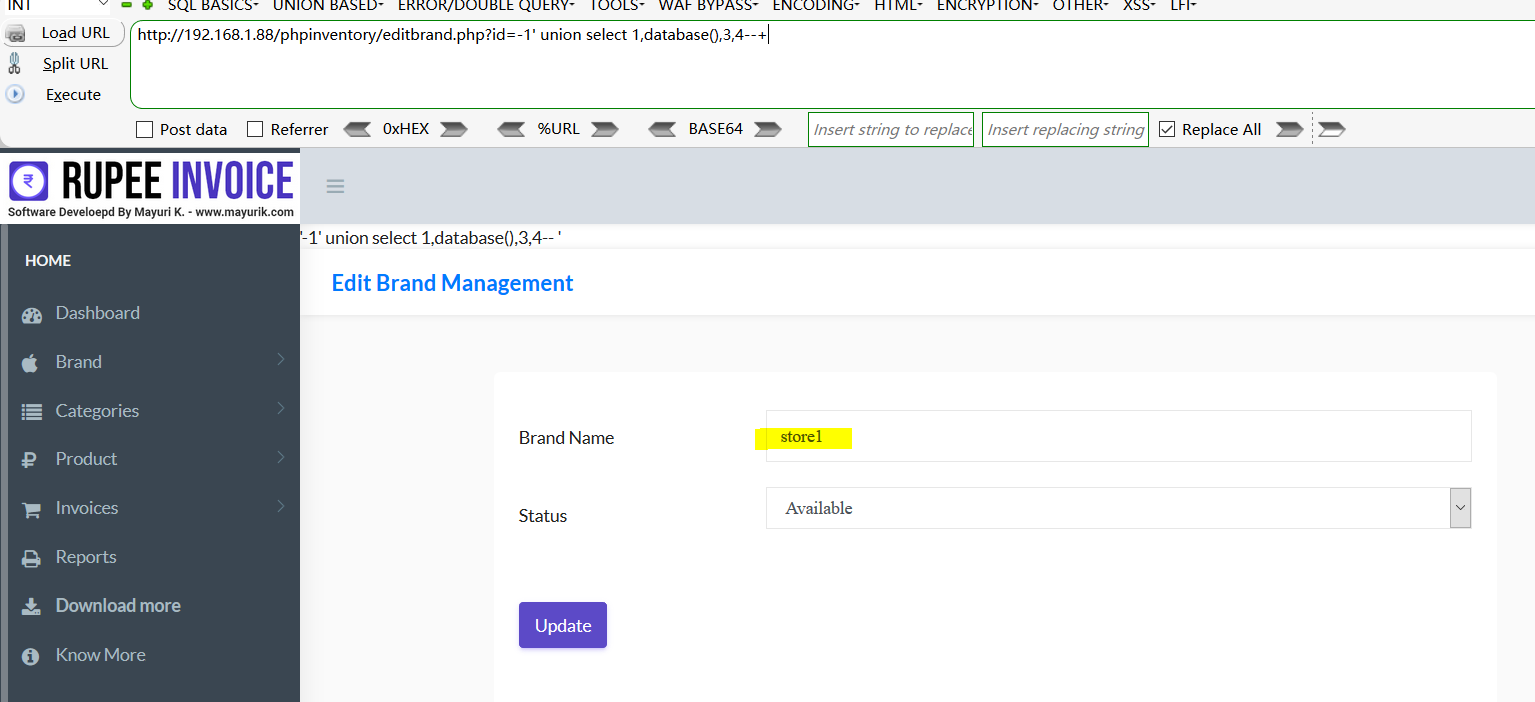Click the Download more icon
Viewport: 1535px width, 702px height.
tap(32, 606)
